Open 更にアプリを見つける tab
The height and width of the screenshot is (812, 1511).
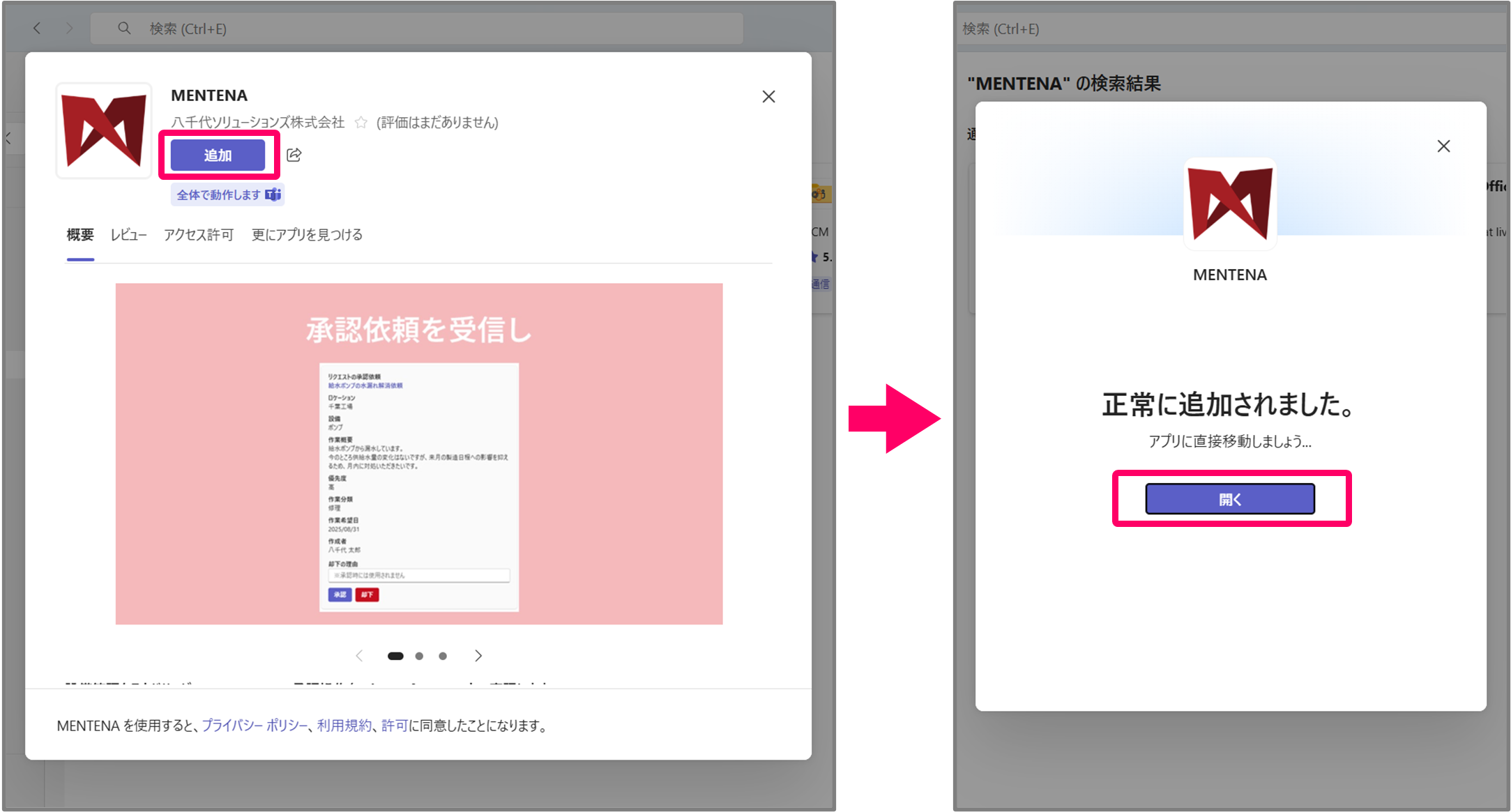307,235
